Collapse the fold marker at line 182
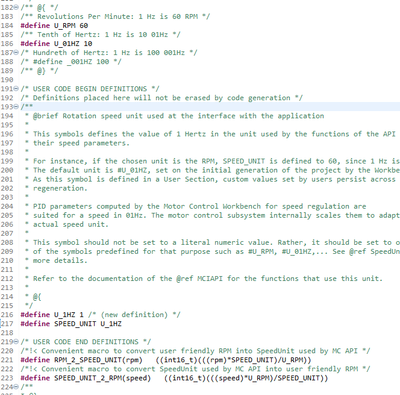 pos(17,7)
